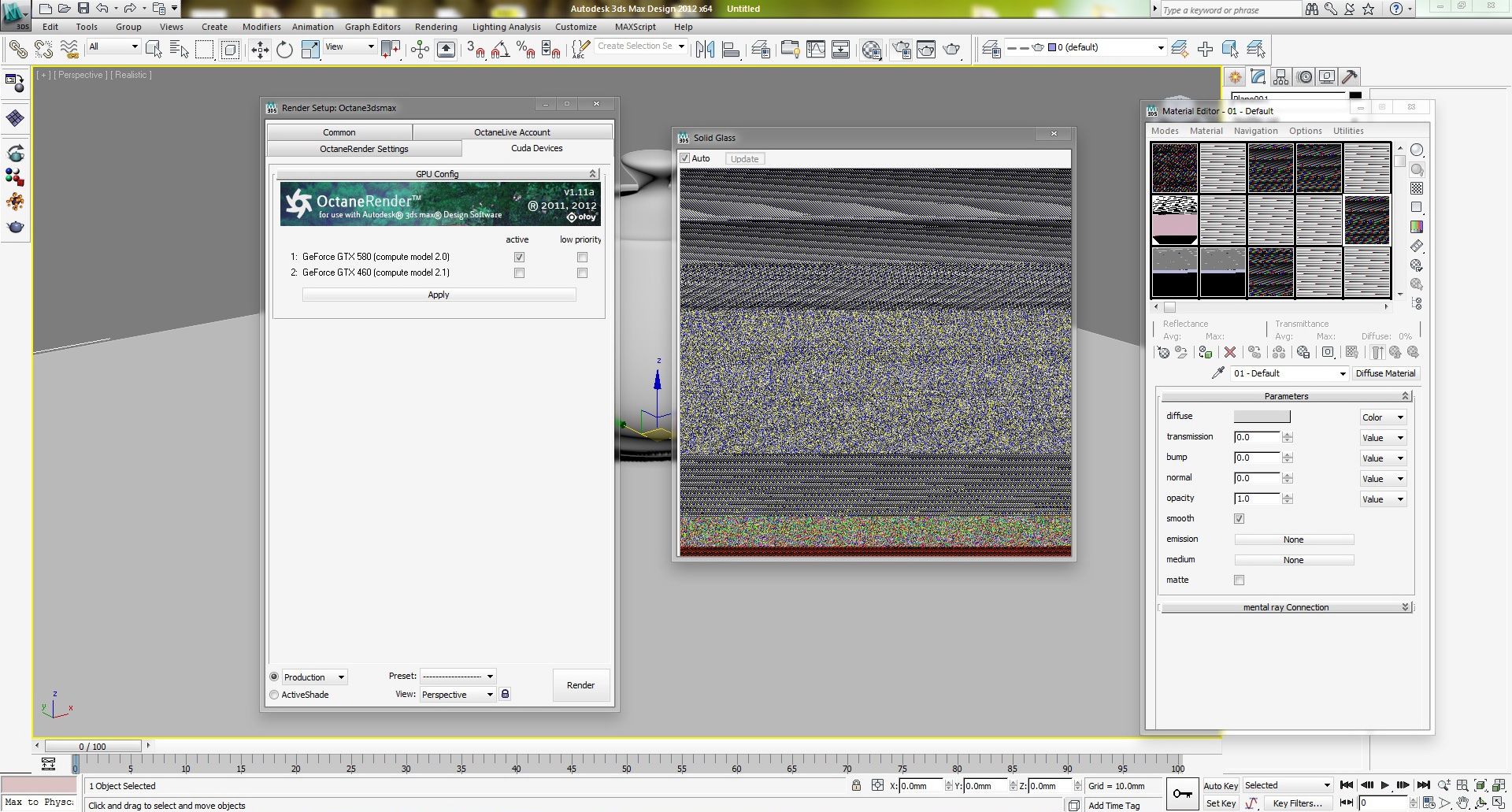Viewport: 1512px width, 812px height.
Task: Click the Select Object tool
Action: pos(154,50)
